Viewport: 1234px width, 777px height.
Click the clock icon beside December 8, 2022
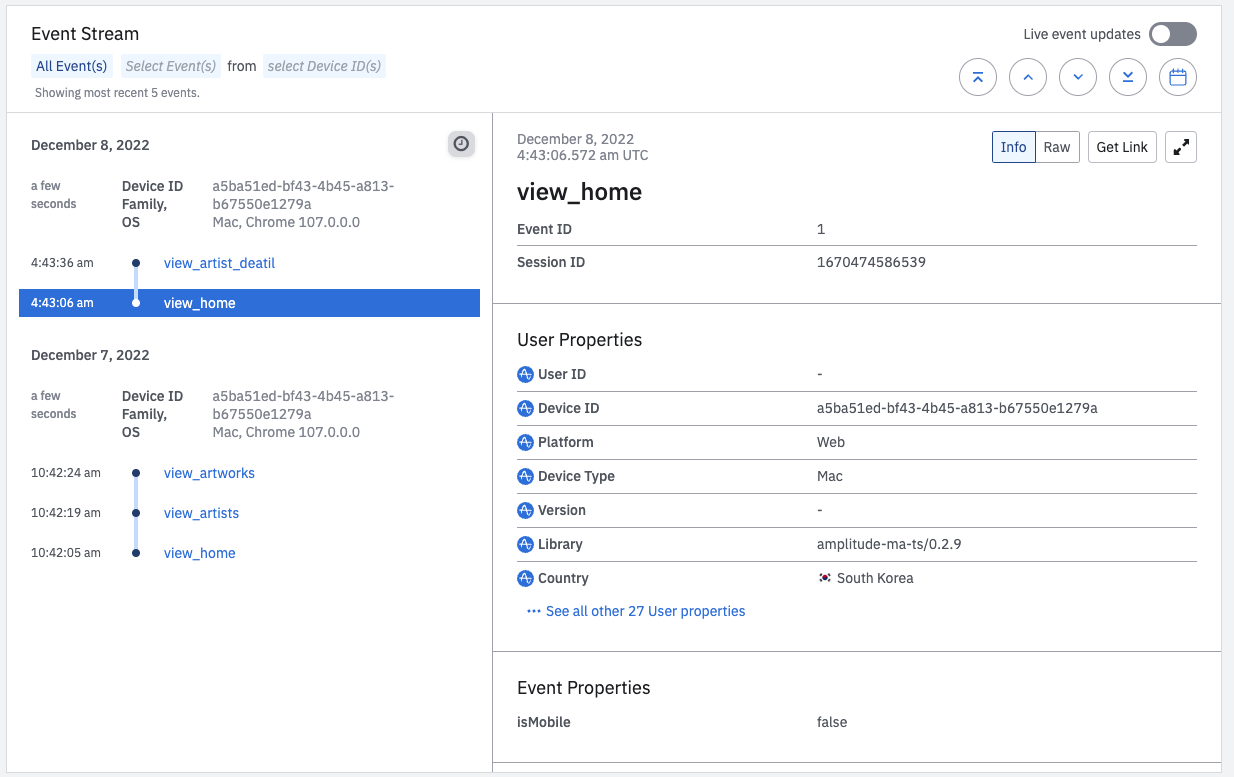(461, 144)
